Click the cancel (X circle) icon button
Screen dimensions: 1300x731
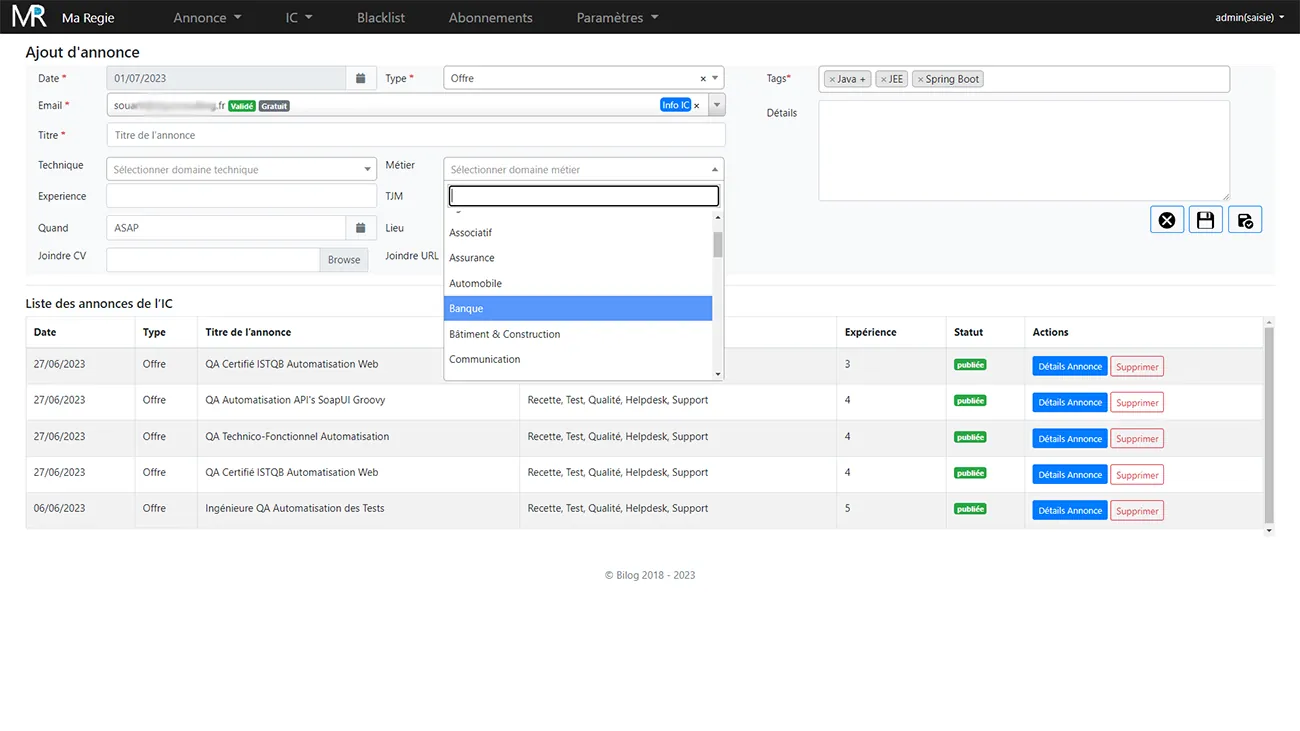tap(1167, 220)
